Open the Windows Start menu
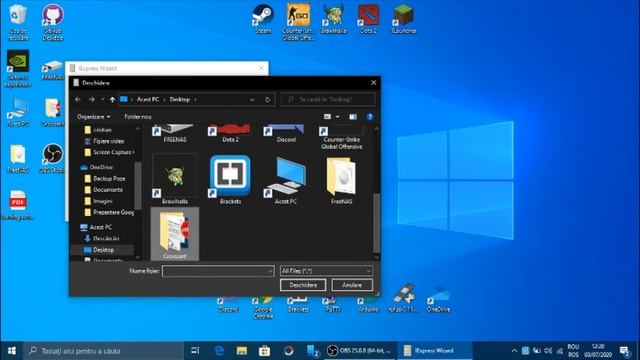 point(11,351)
